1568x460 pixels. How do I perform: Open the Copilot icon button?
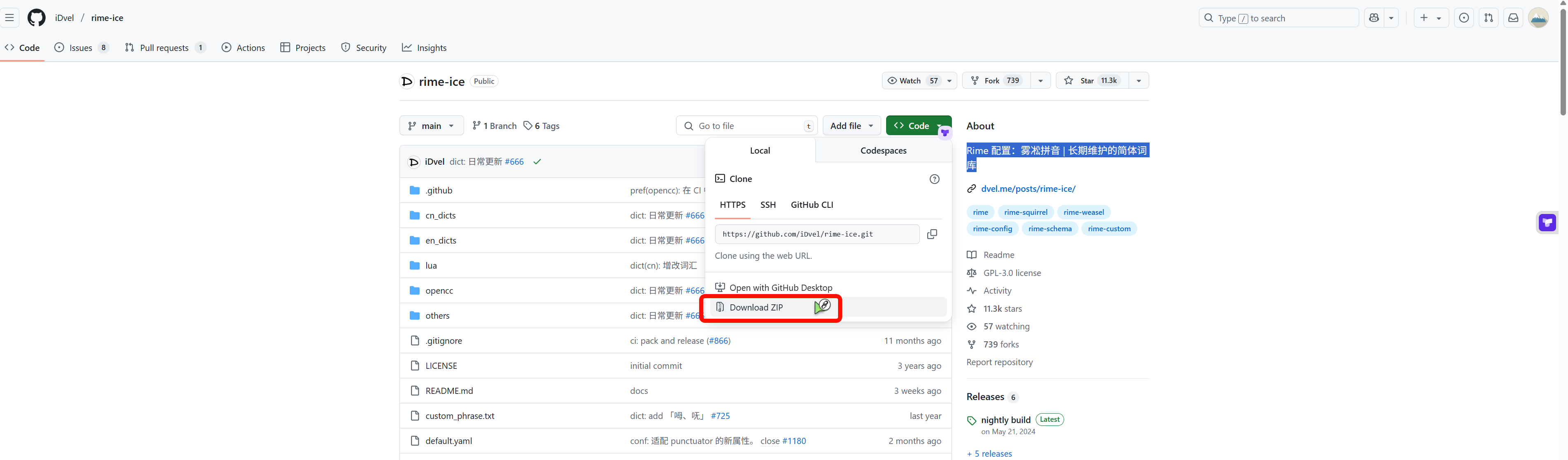[x=1374, y=18]
